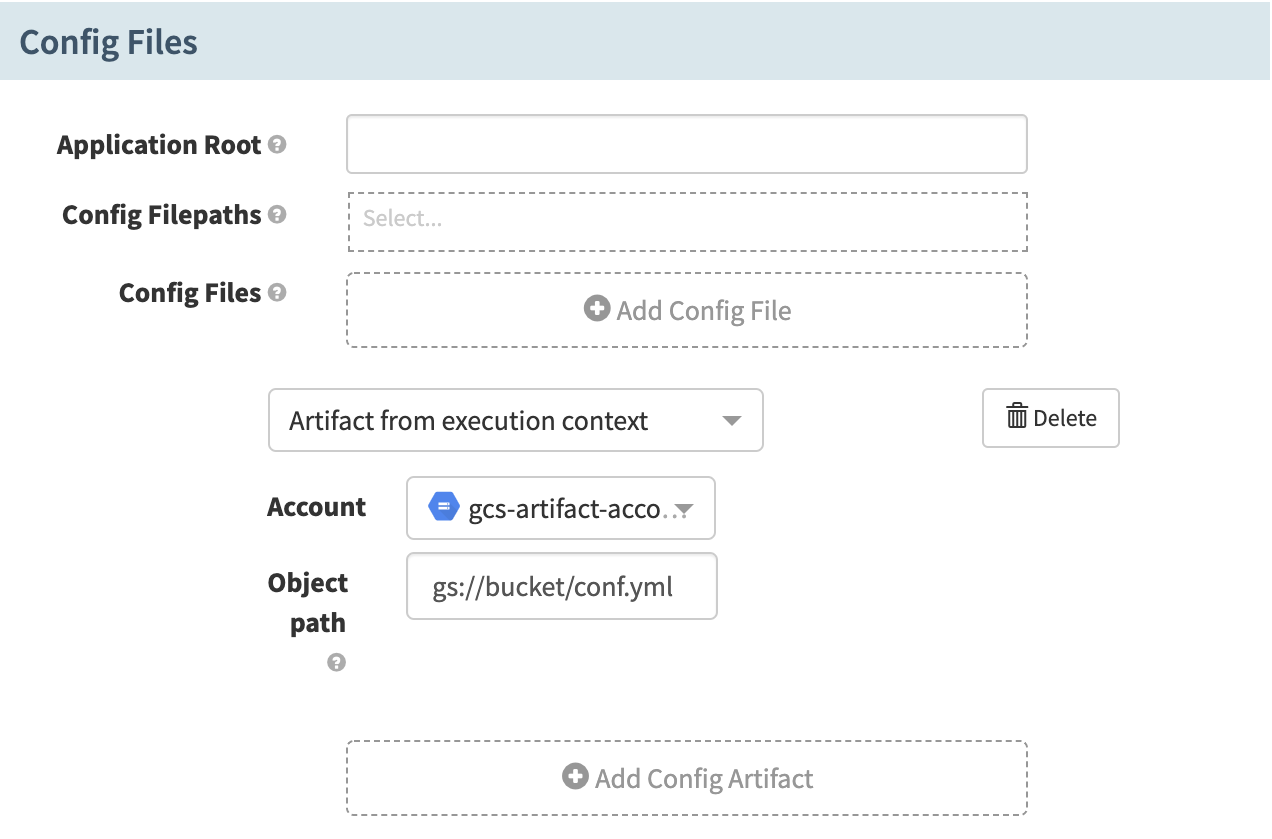Click the plus icon on Add Config Artifact
The image size is (1272, 839).
click(575, 775)
